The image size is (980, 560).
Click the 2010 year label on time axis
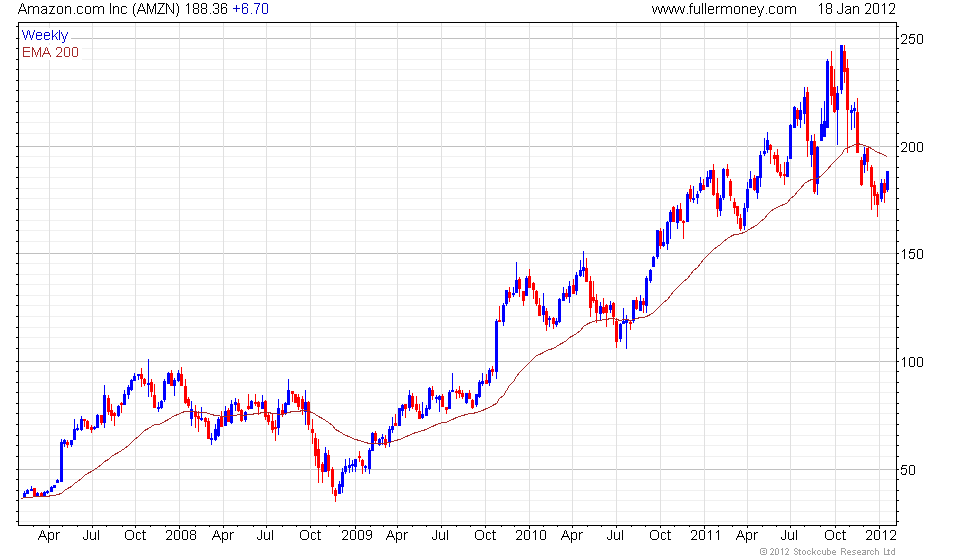point(531,536)
